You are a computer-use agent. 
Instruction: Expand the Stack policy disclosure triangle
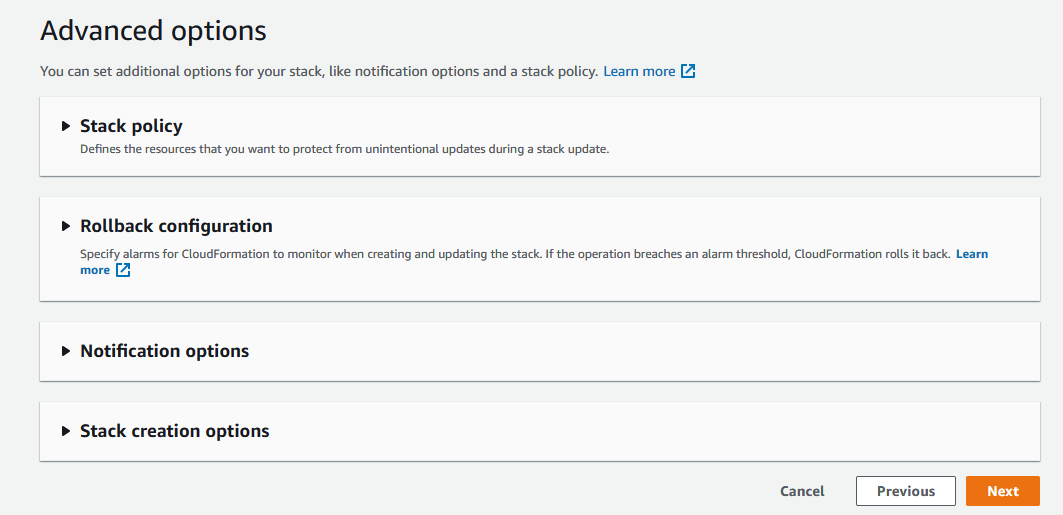coord(66,126)
